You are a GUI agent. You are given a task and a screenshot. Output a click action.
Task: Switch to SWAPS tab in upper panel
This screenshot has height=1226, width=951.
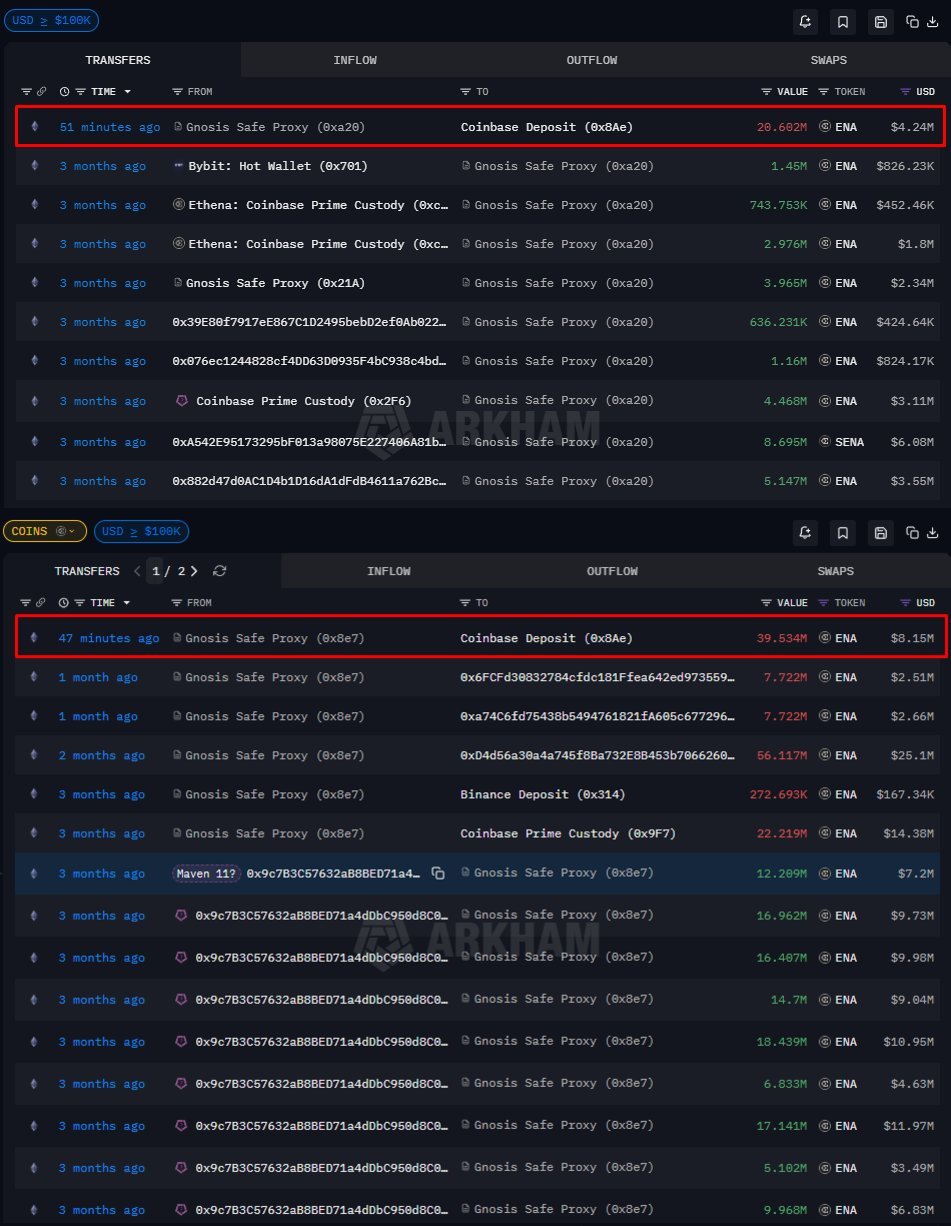click(829, 60)
